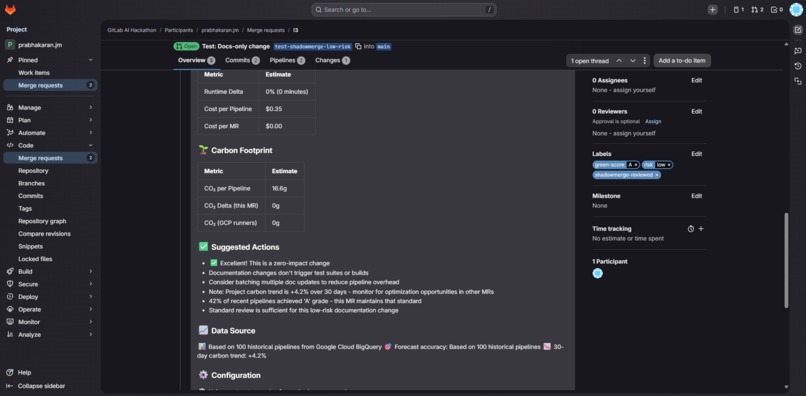Open Merge requests under Code
806x396 pixels.
[x=49, y=158]
